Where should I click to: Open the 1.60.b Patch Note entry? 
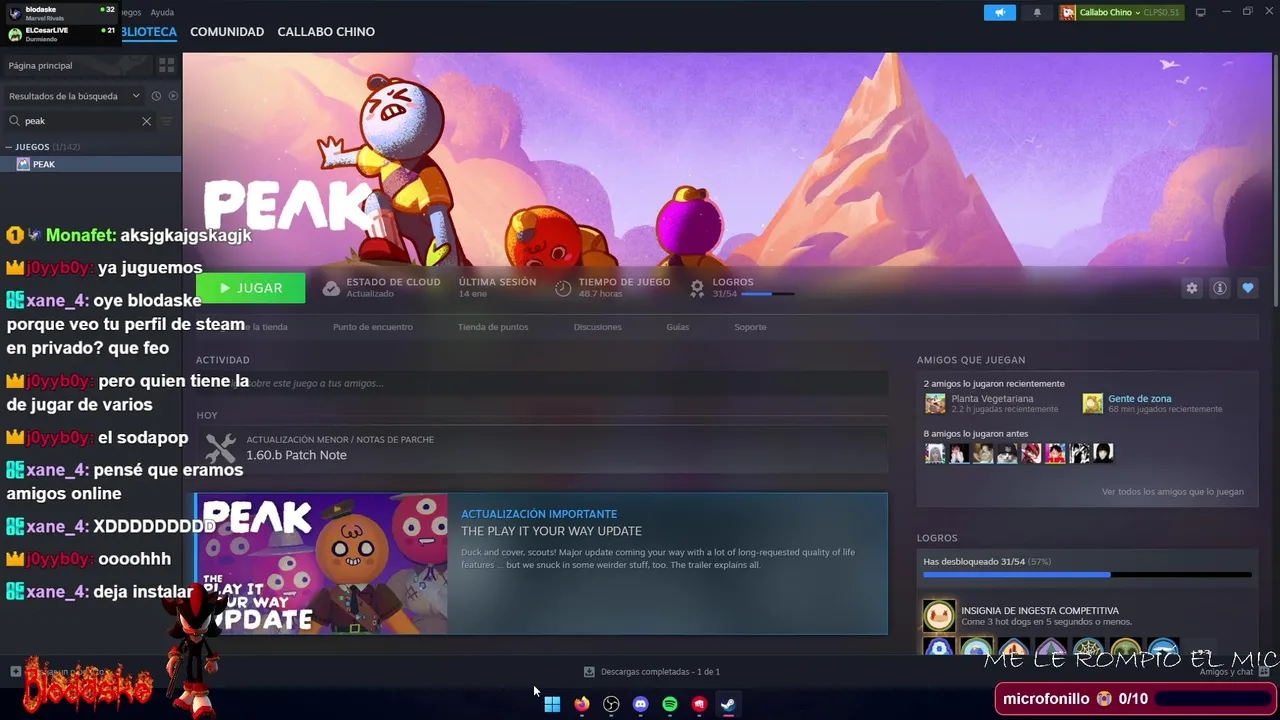point(541,448)
